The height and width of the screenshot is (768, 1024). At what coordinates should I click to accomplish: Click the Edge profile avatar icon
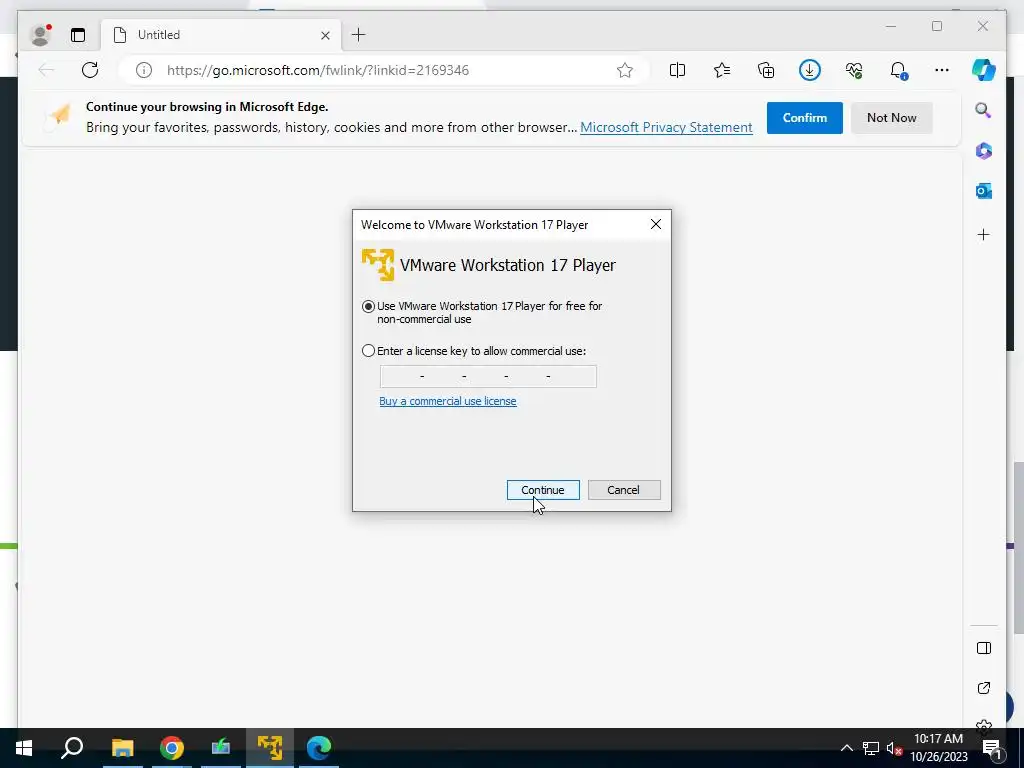[40, 35]
